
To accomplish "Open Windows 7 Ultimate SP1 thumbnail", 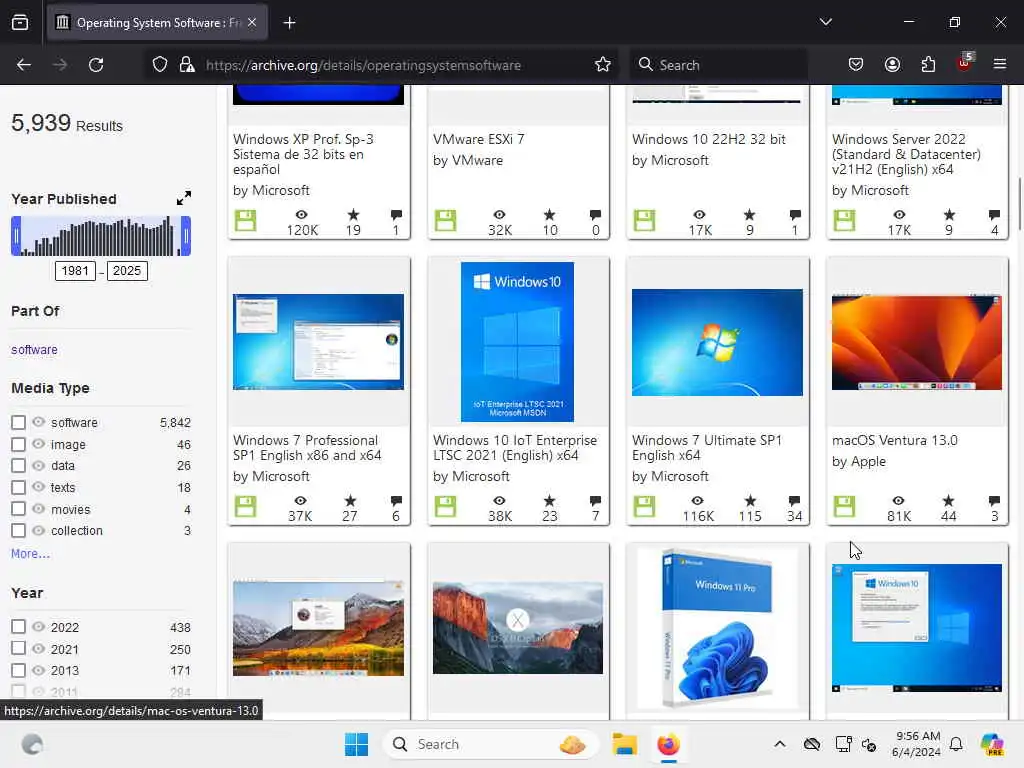I will 717,342.
